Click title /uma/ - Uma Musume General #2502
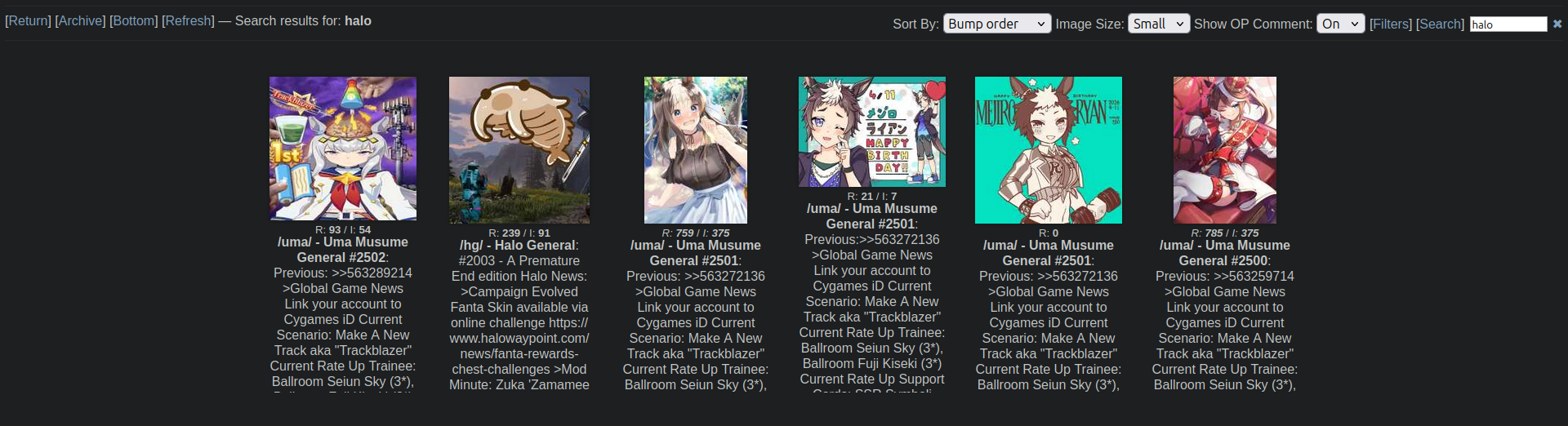The width and height of the screenshot is (1568, 426). point(343,250)
